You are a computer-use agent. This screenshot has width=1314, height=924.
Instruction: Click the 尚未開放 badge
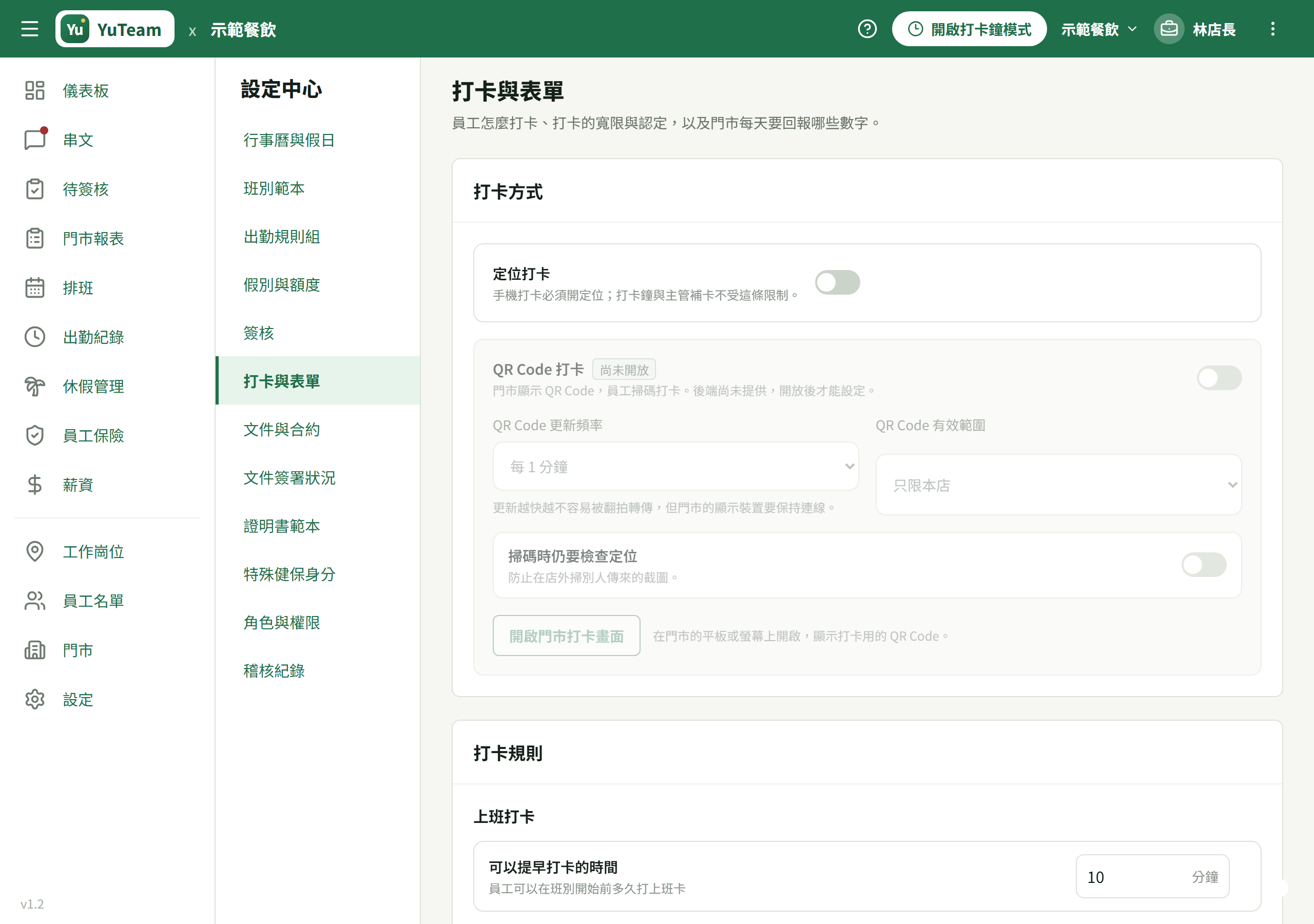click(624, 369)
